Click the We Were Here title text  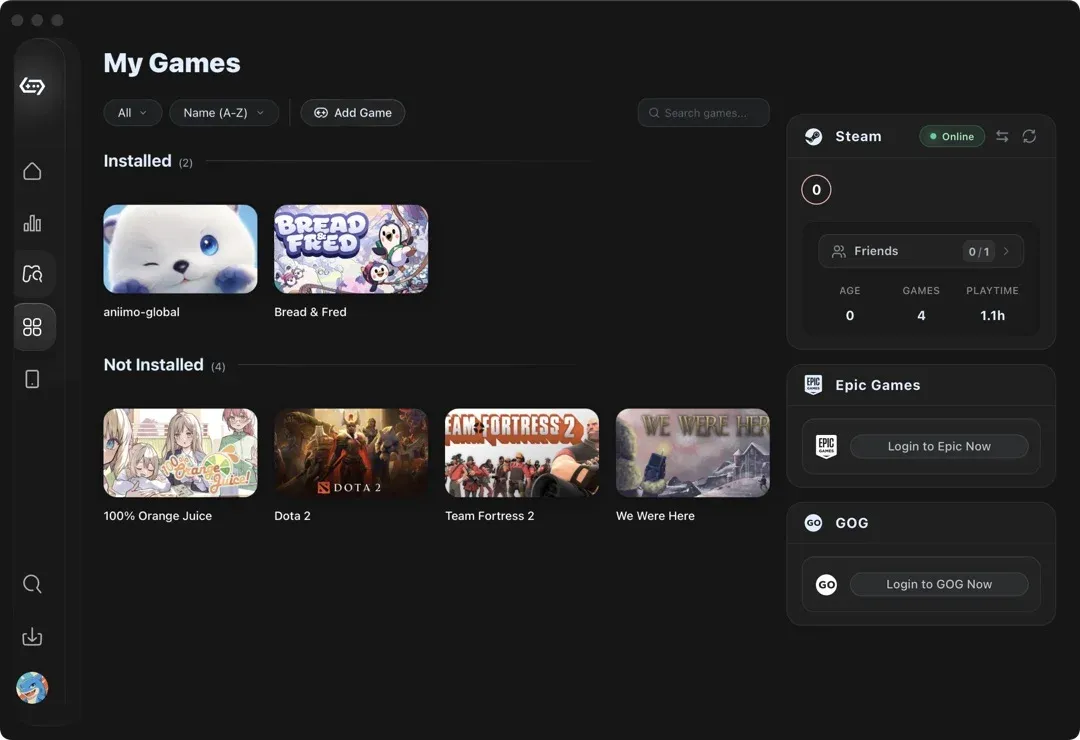point(655,516)
